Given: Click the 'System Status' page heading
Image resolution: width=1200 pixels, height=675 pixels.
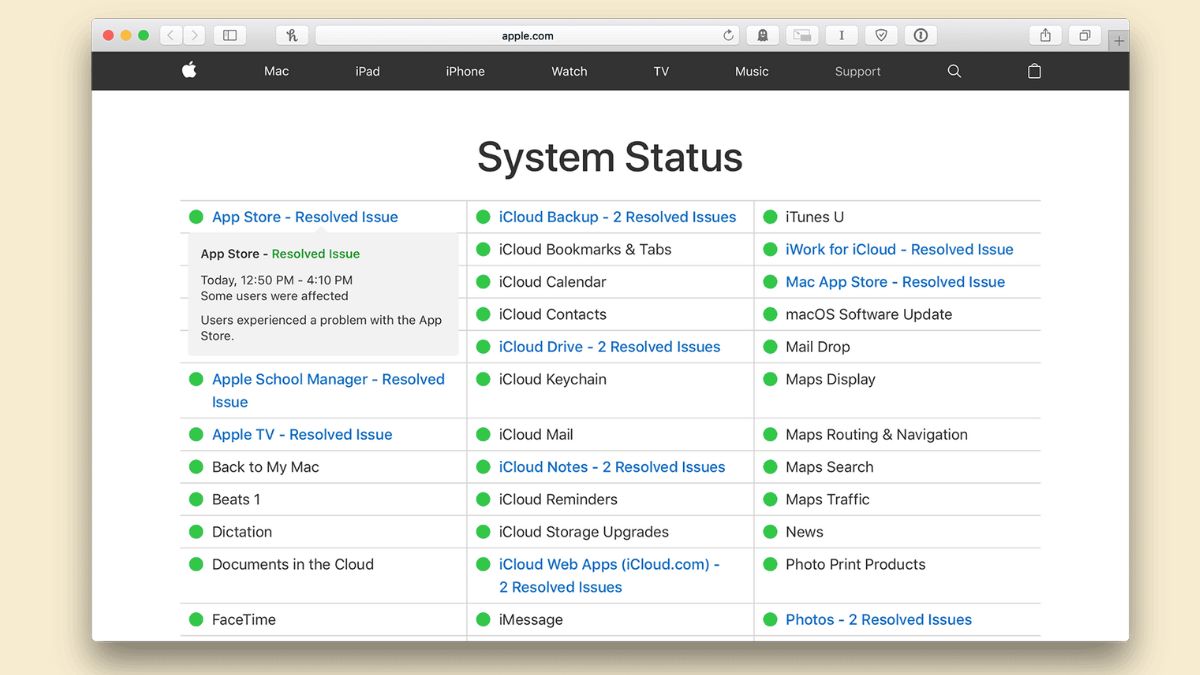Looking at the screenshot, I should (x=610, y=158).
